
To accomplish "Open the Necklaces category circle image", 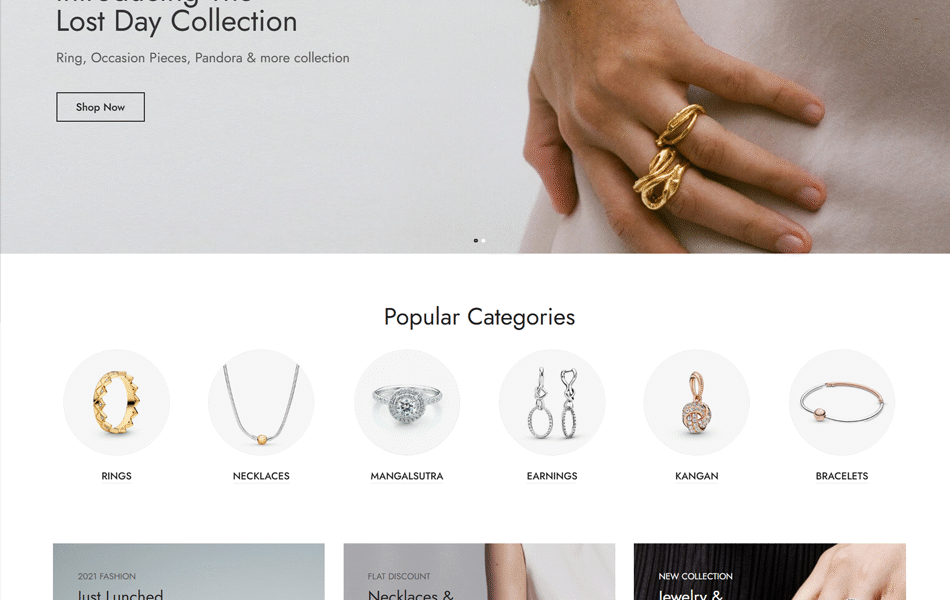I will [x=261, y=402].
